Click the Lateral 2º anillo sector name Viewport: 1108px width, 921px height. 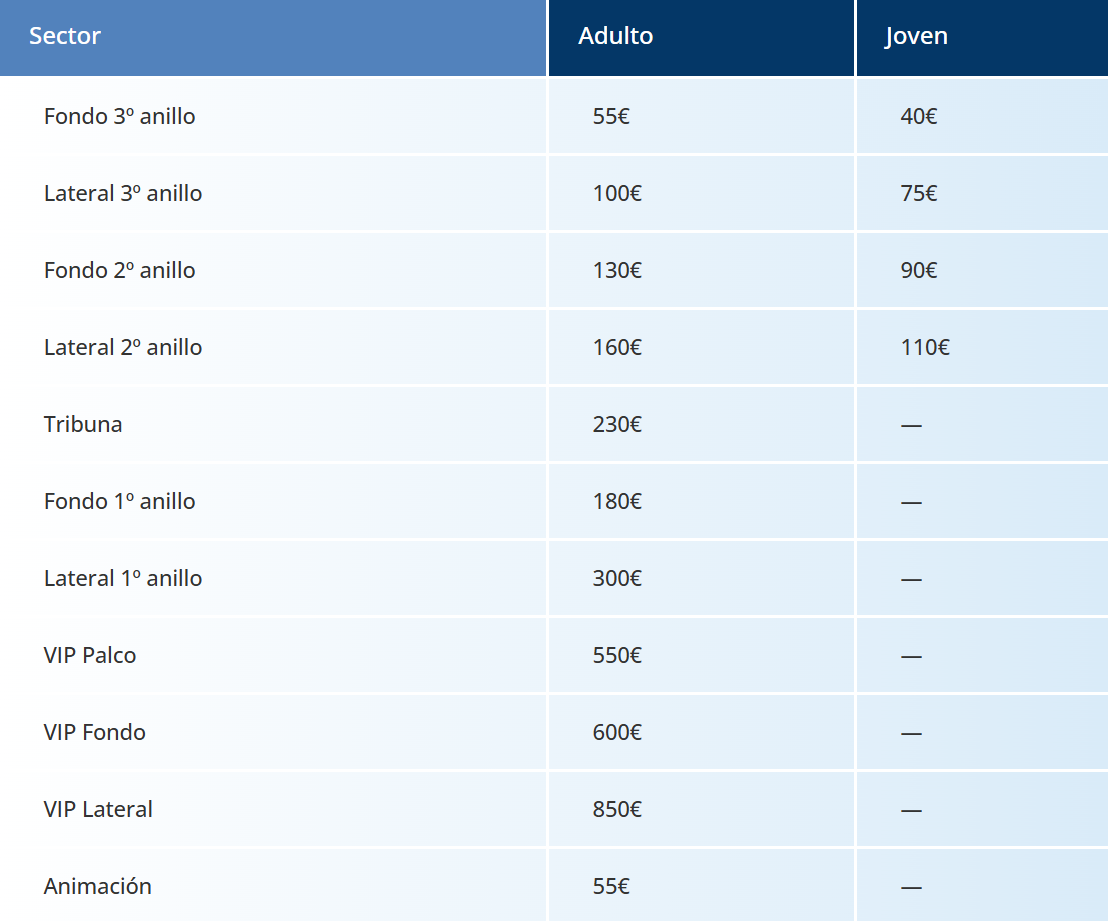click(123, 347)
